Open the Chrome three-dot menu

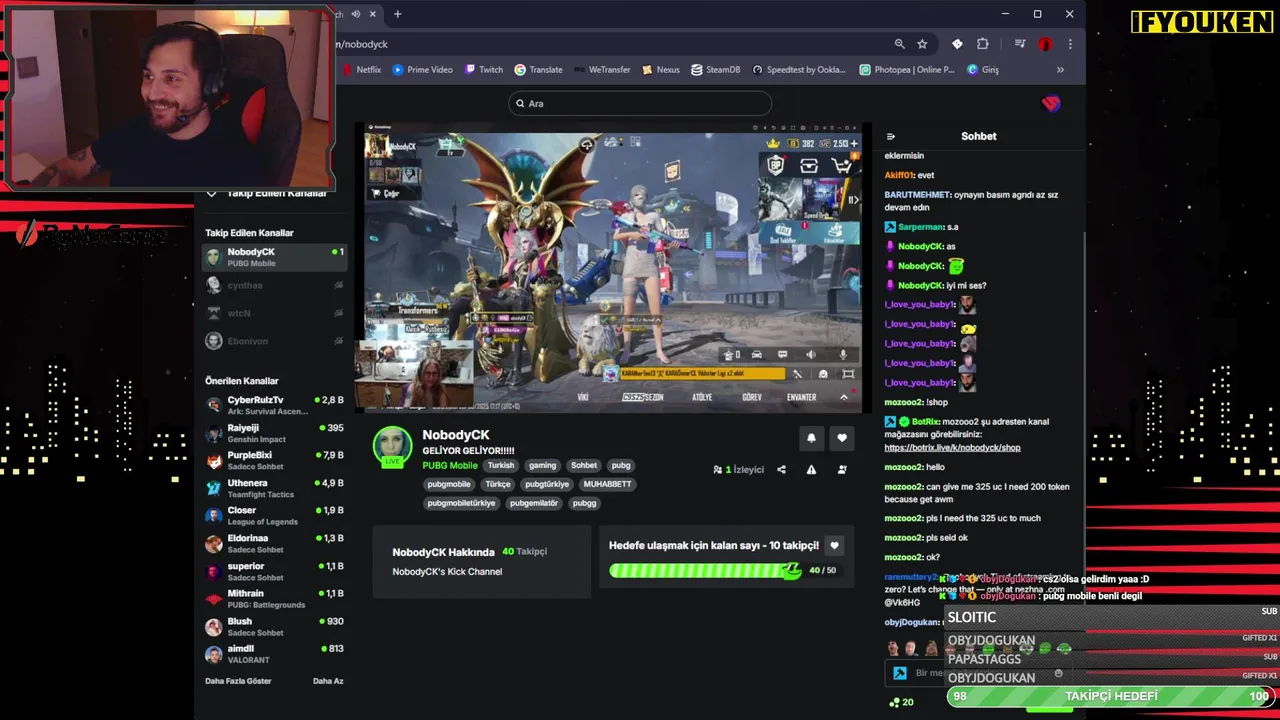click(1070, 44)
